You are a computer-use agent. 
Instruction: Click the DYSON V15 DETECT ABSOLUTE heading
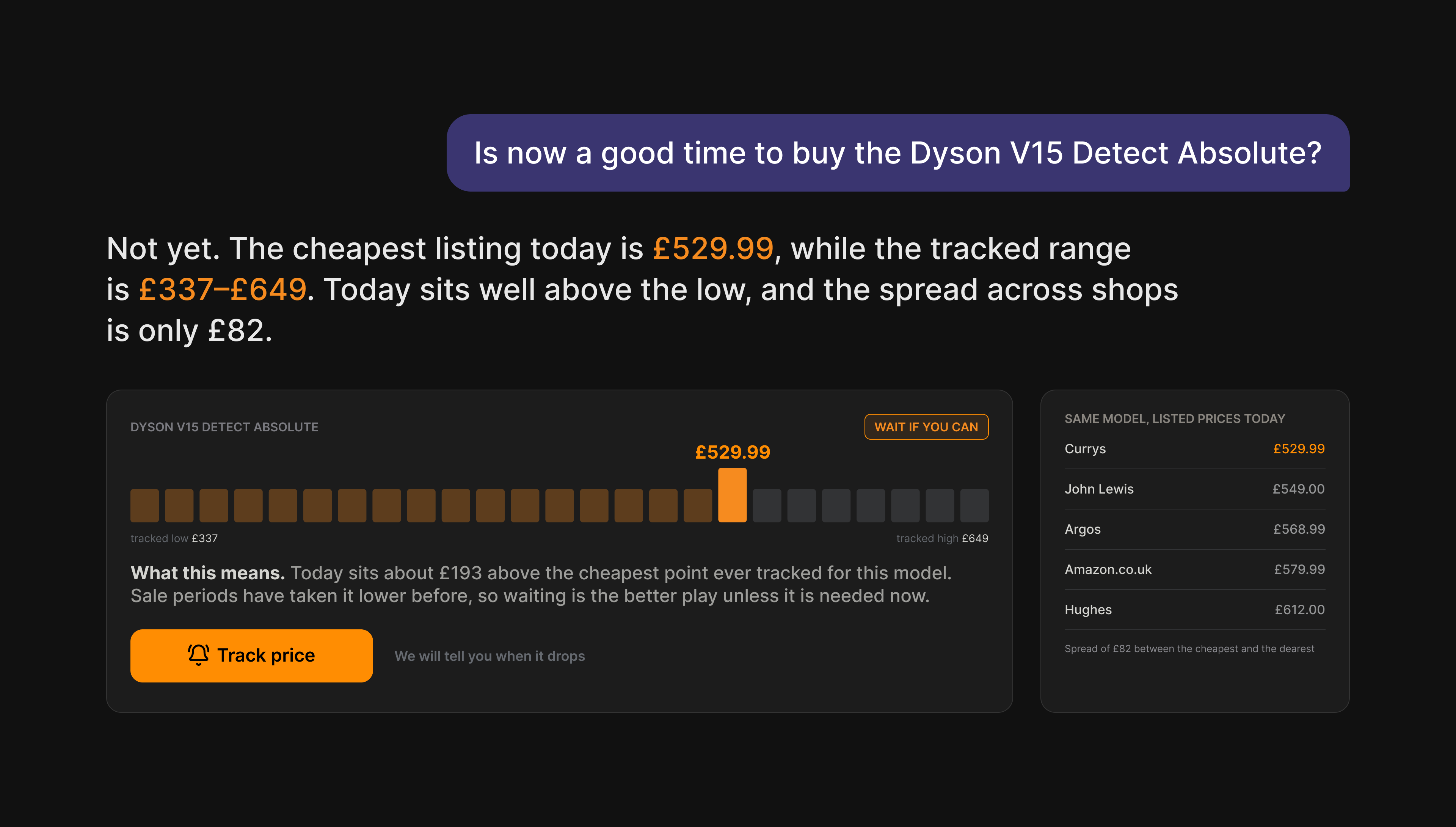[224, 427]
